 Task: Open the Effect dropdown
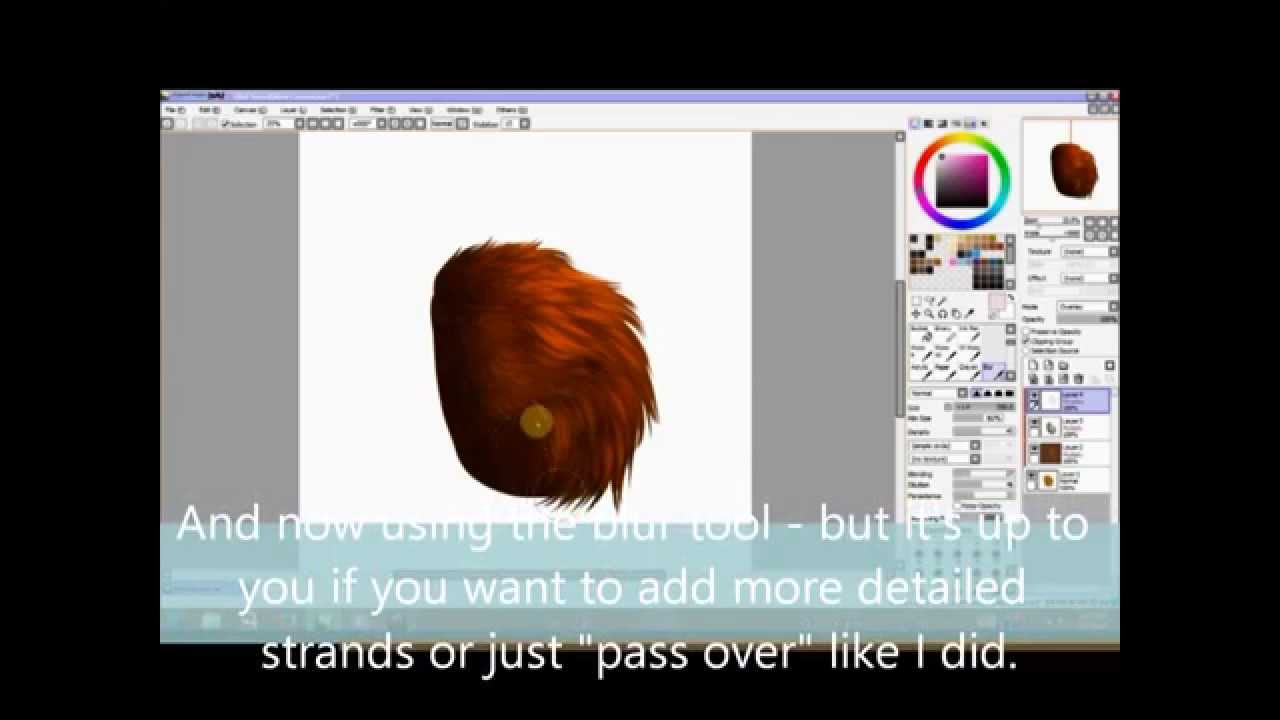point(1089,279)
